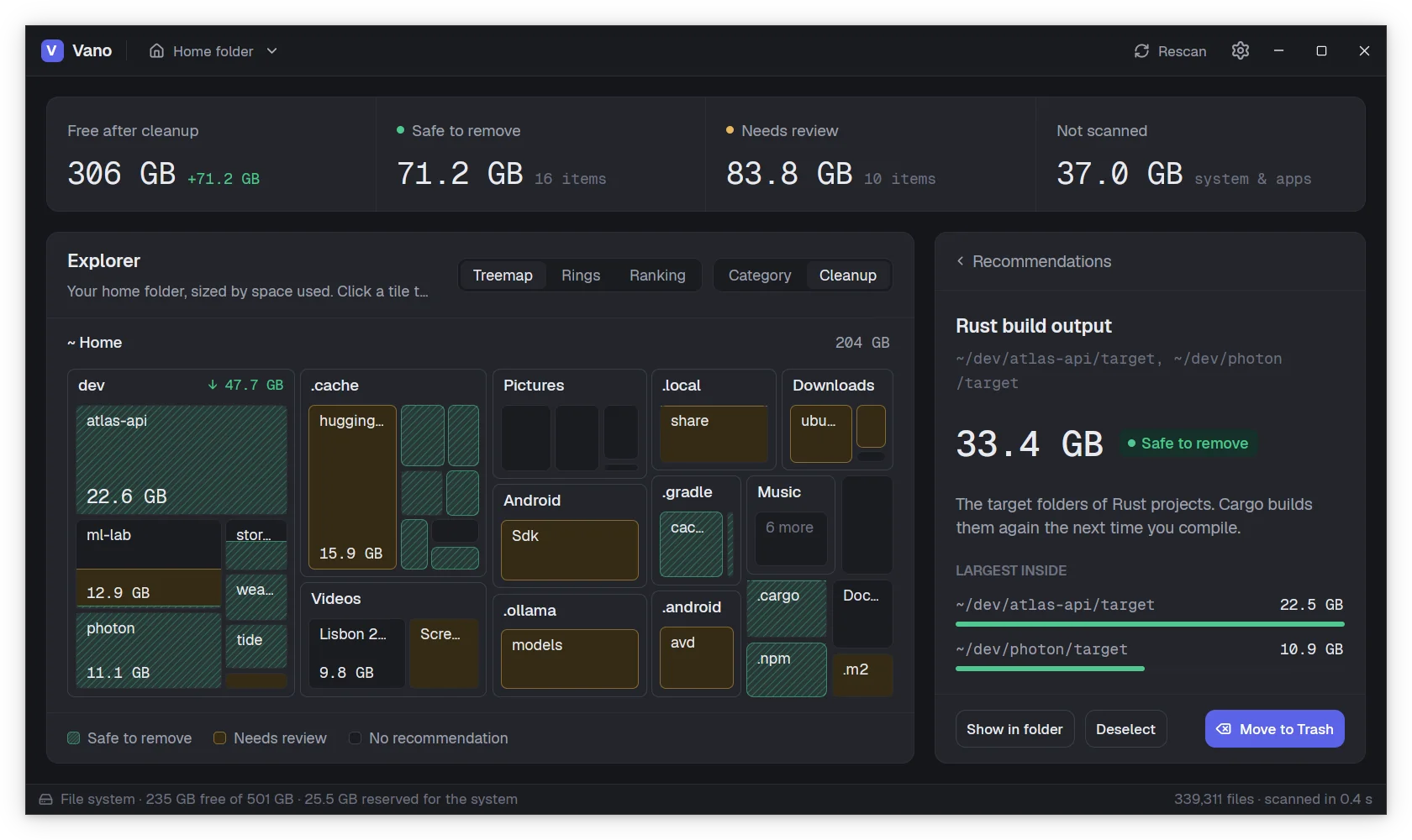Select the avd tile under .android
The height and width of the screenshot is (840, 1412).
pyautogui.click(x=697, y=658)
